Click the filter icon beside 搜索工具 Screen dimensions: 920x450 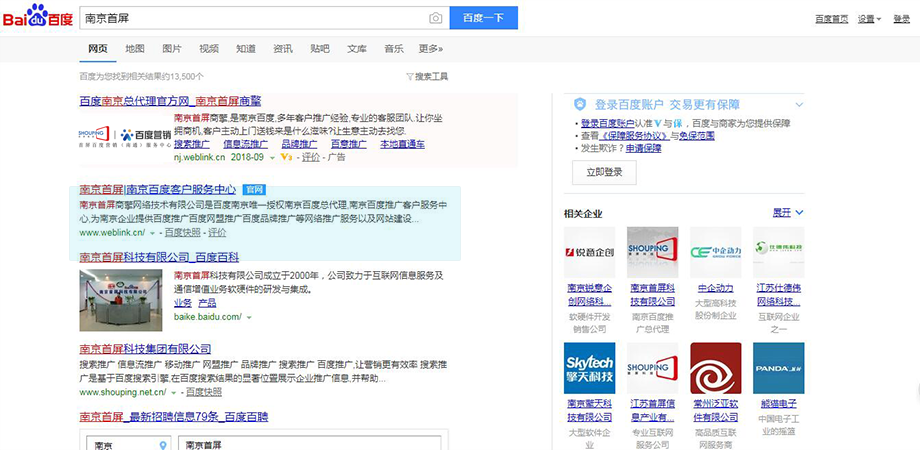click(410, 77)
